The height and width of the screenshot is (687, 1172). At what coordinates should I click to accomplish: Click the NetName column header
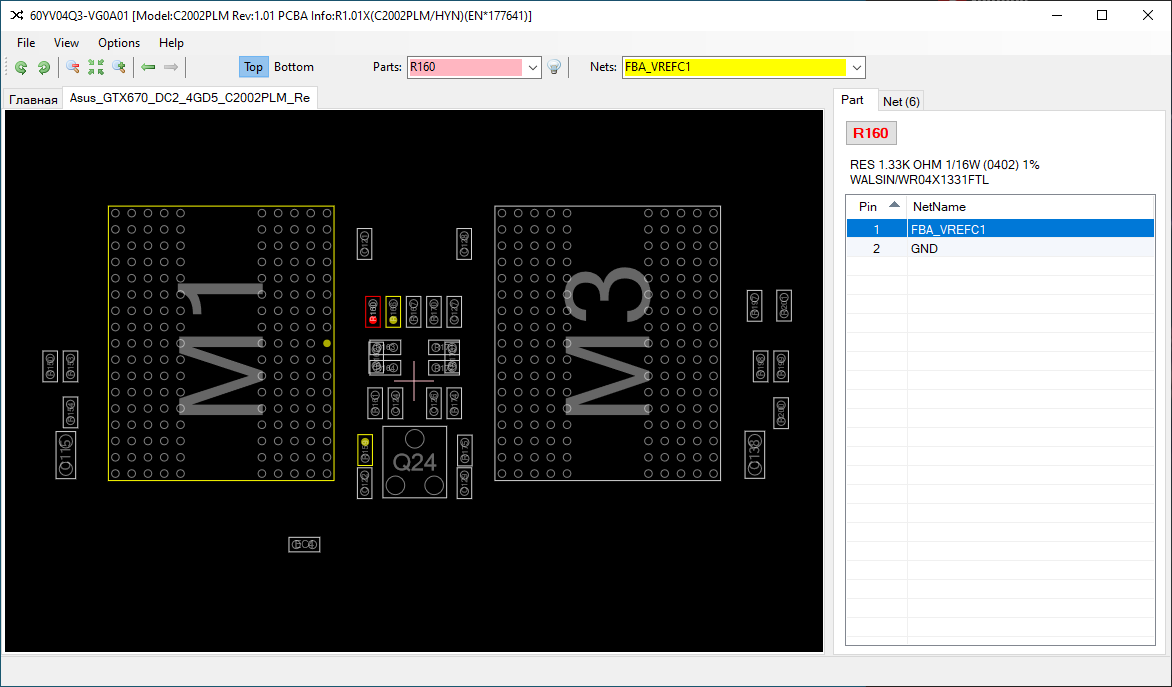click(1030, 206)
